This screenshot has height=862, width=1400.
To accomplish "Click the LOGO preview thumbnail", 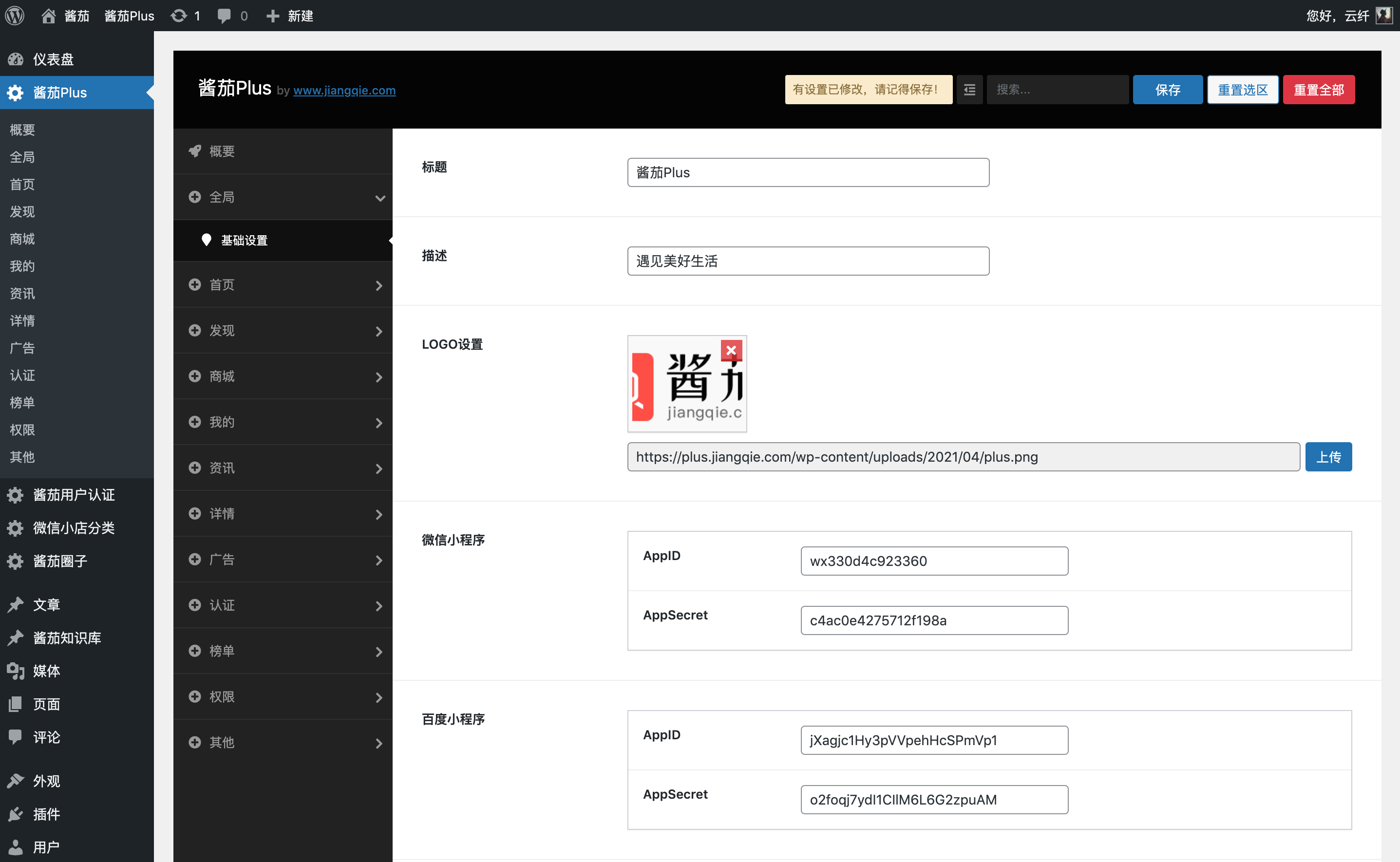I will tap(687, 384).
